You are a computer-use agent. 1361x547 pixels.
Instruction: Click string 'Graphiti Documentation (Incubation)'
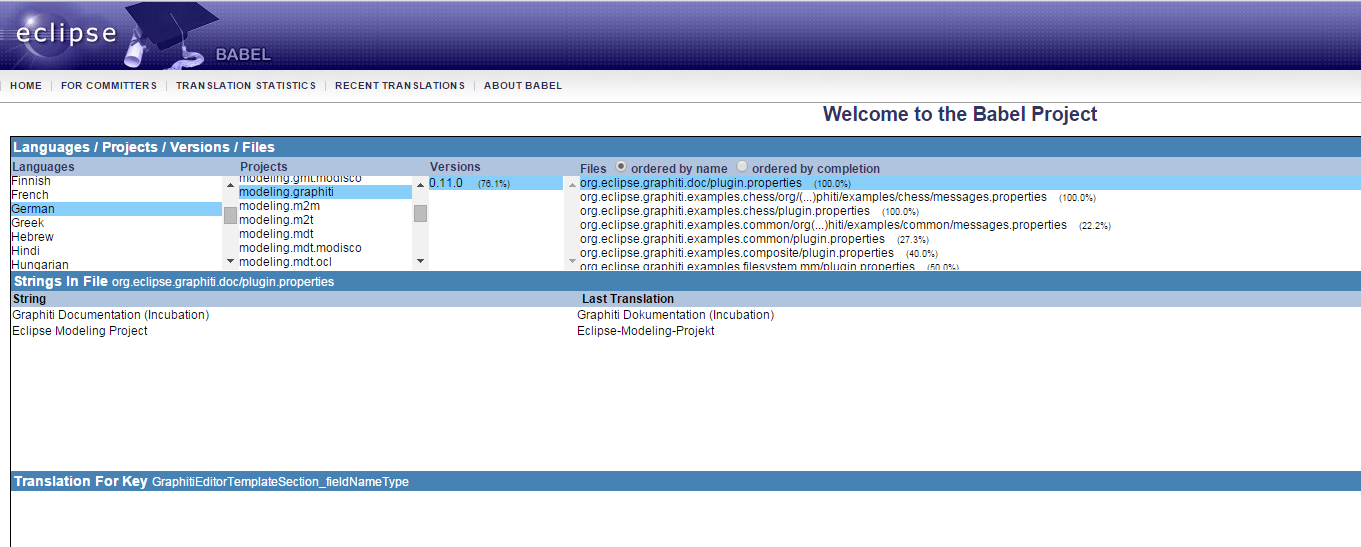point(111,315)
